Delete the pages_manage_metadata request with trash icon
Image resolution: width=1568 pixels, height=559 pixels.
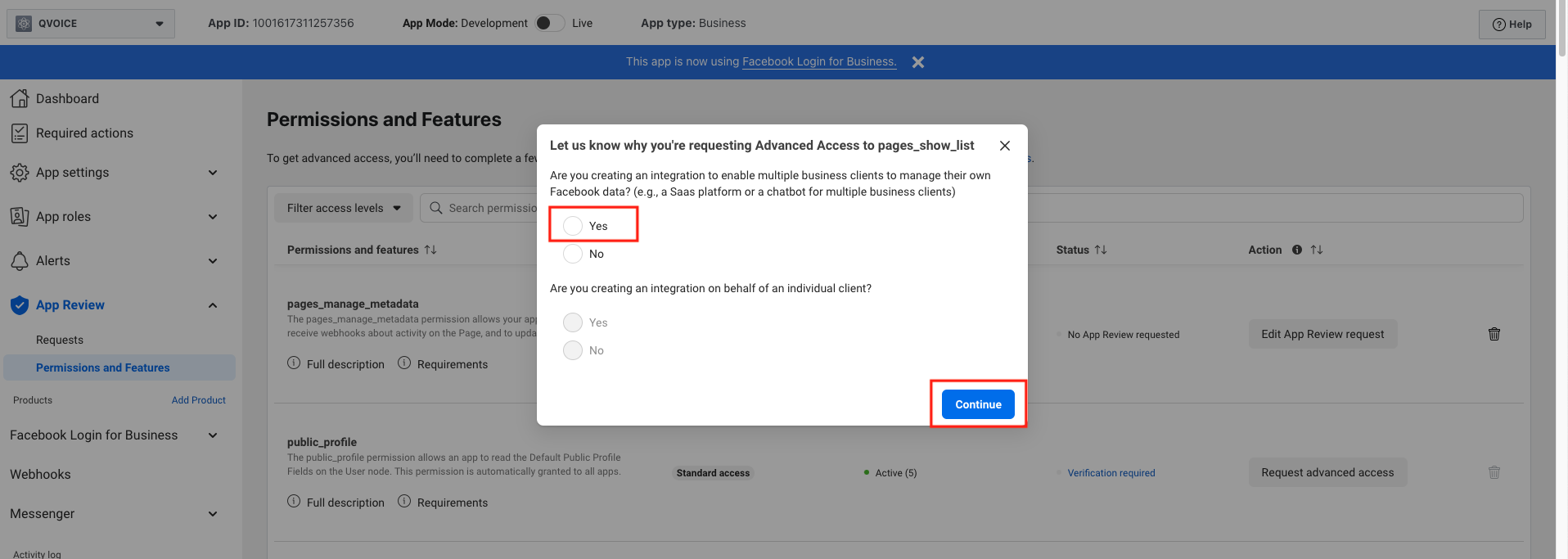(x=1494, y=334)
